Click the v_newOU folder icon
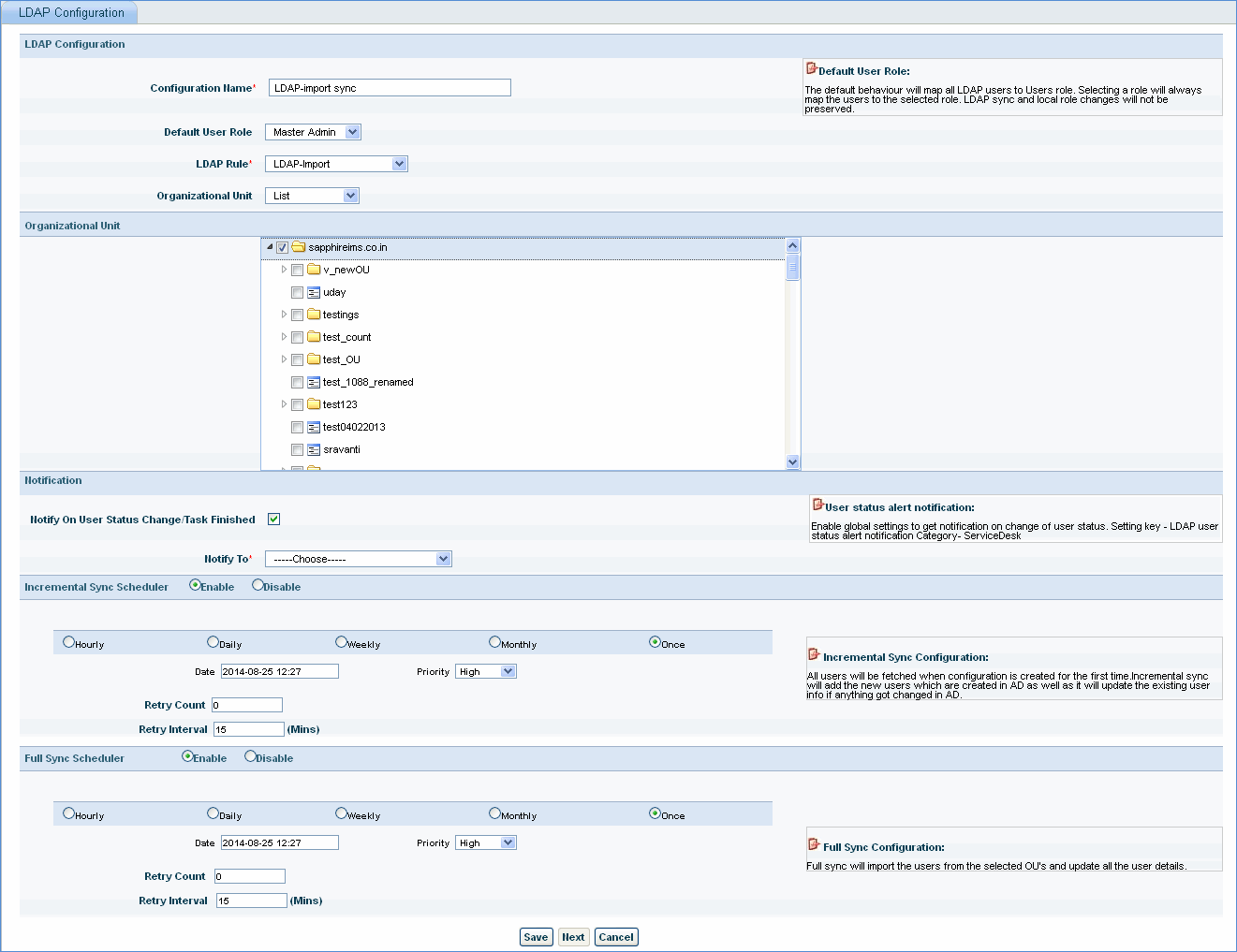The width and height of the screenshot is (1237, 952). click(x=314, y=270)
